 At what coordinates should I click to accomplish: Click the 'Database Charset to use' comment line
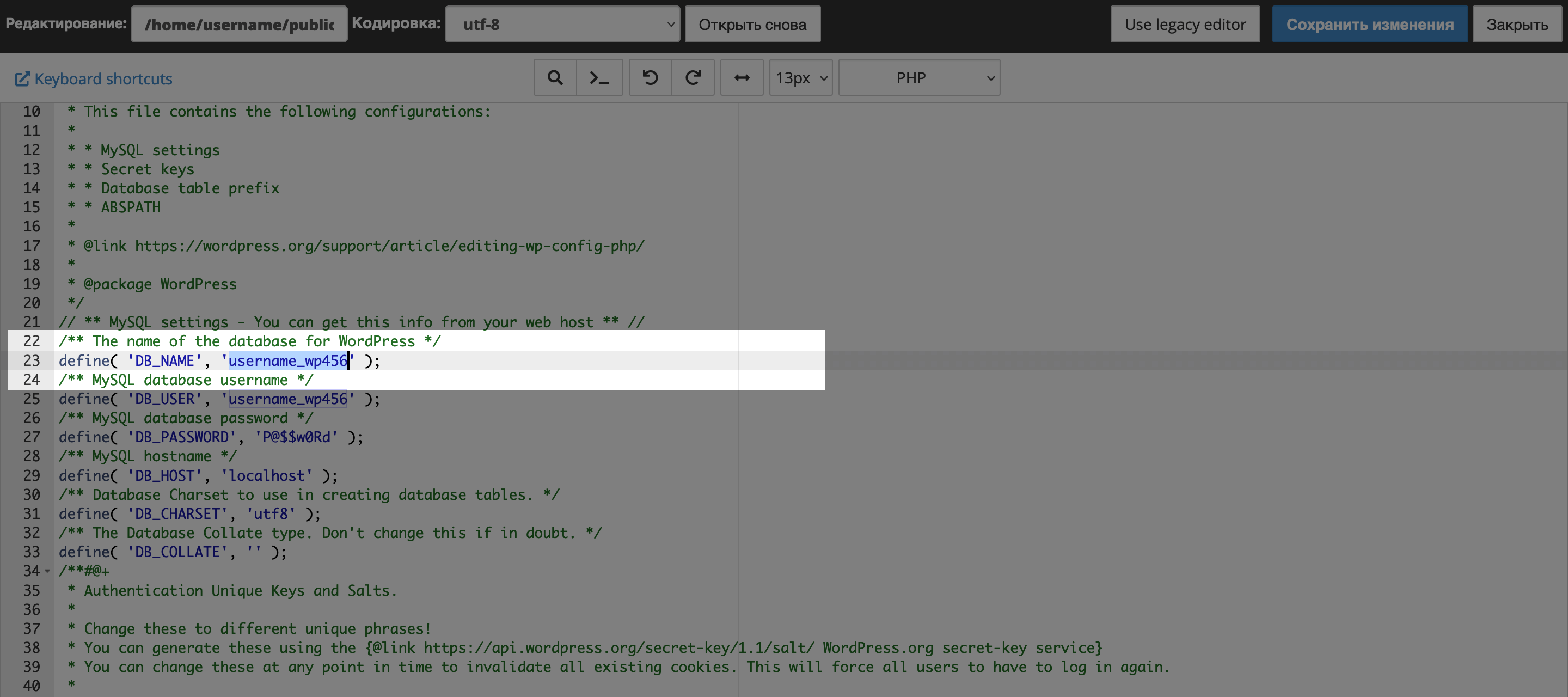pos(309,495)
